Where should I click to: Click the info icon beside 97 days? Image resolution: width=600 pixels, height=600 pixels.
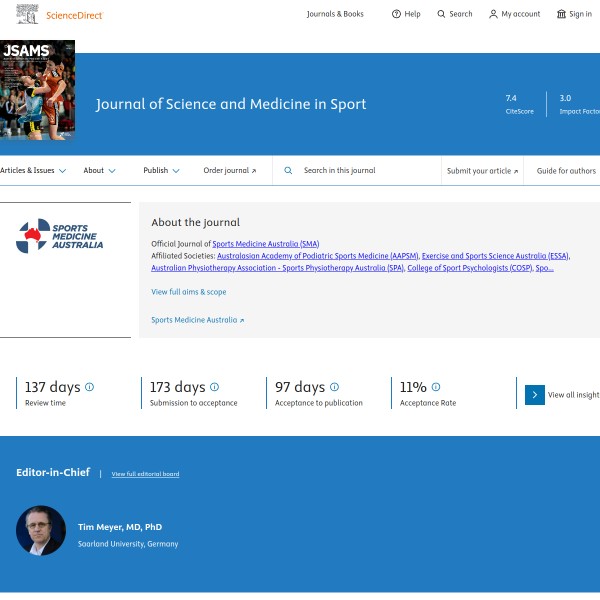tap(334, 387)
